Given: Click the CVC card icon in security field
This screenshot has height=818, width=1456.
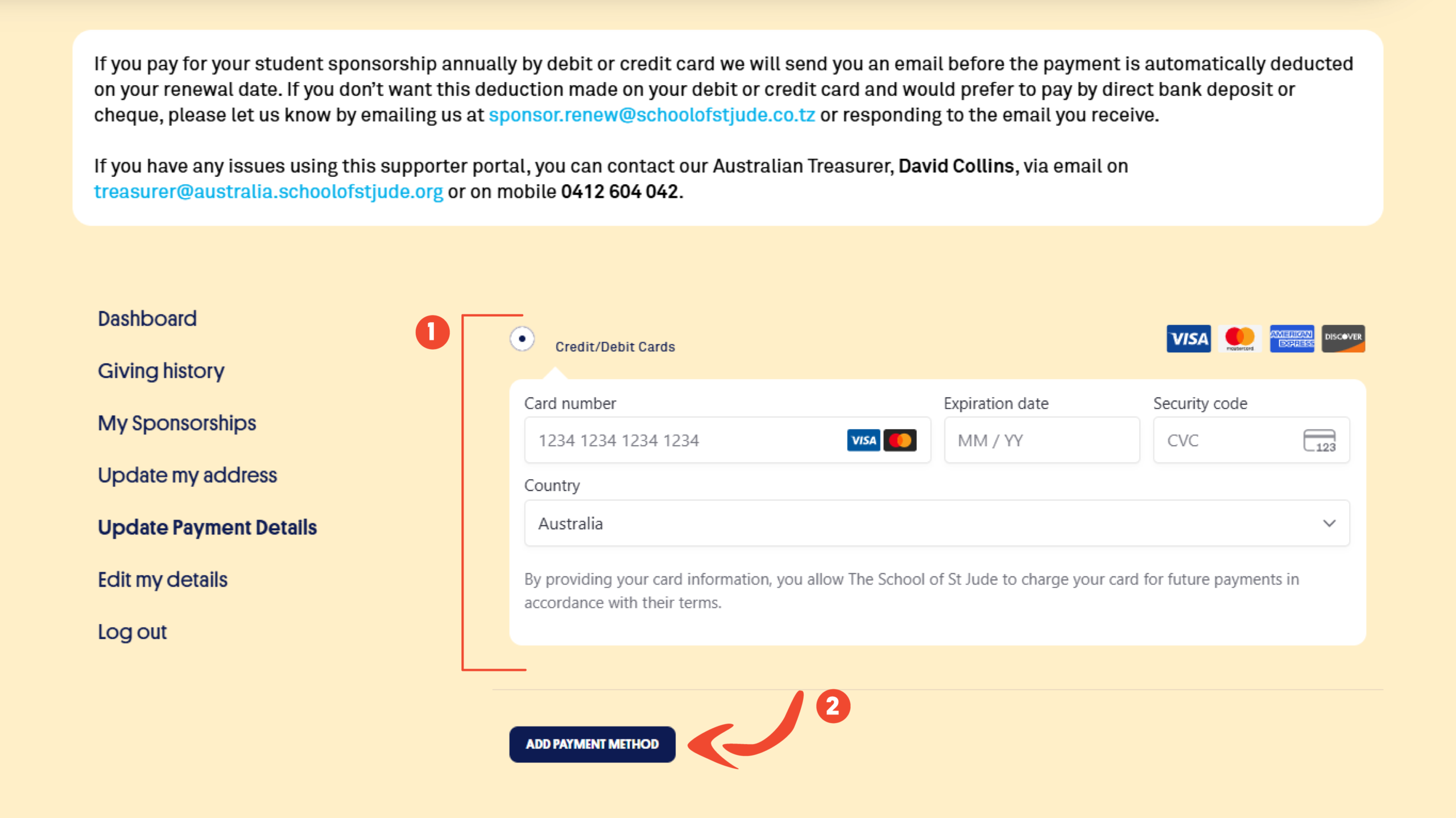Looking at the screenshot, I should (x=1319, y=441).
